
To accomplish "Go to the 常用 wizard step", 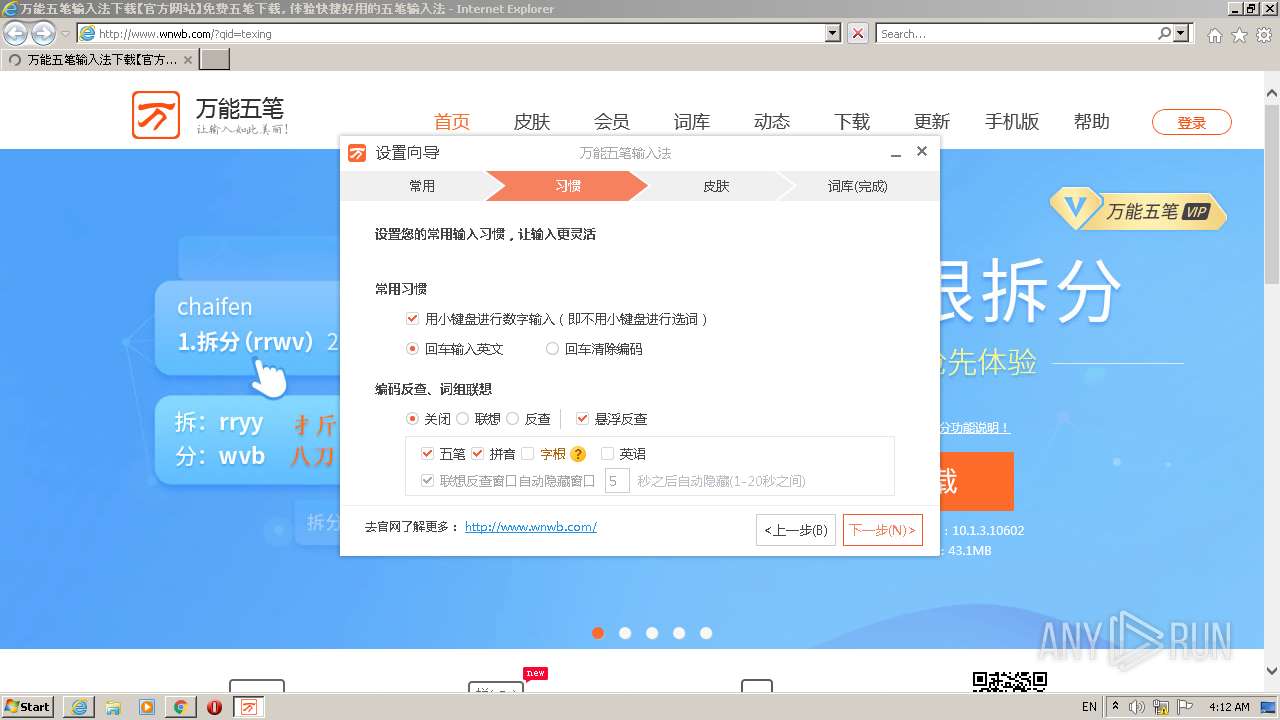I will [421, 186].
